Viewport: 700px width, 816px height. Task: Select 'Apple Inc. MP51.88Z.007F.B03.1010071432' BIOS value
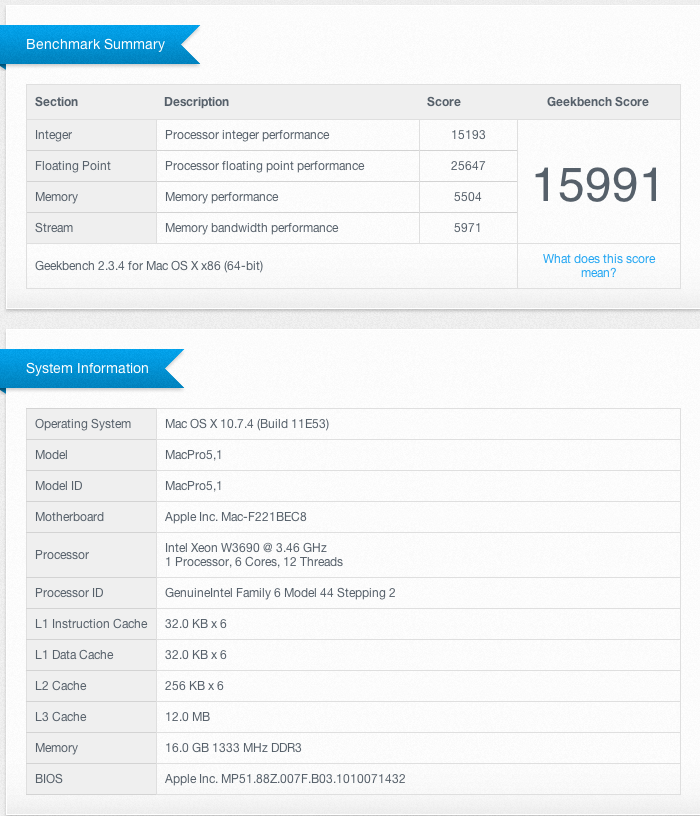click(285, 779)
